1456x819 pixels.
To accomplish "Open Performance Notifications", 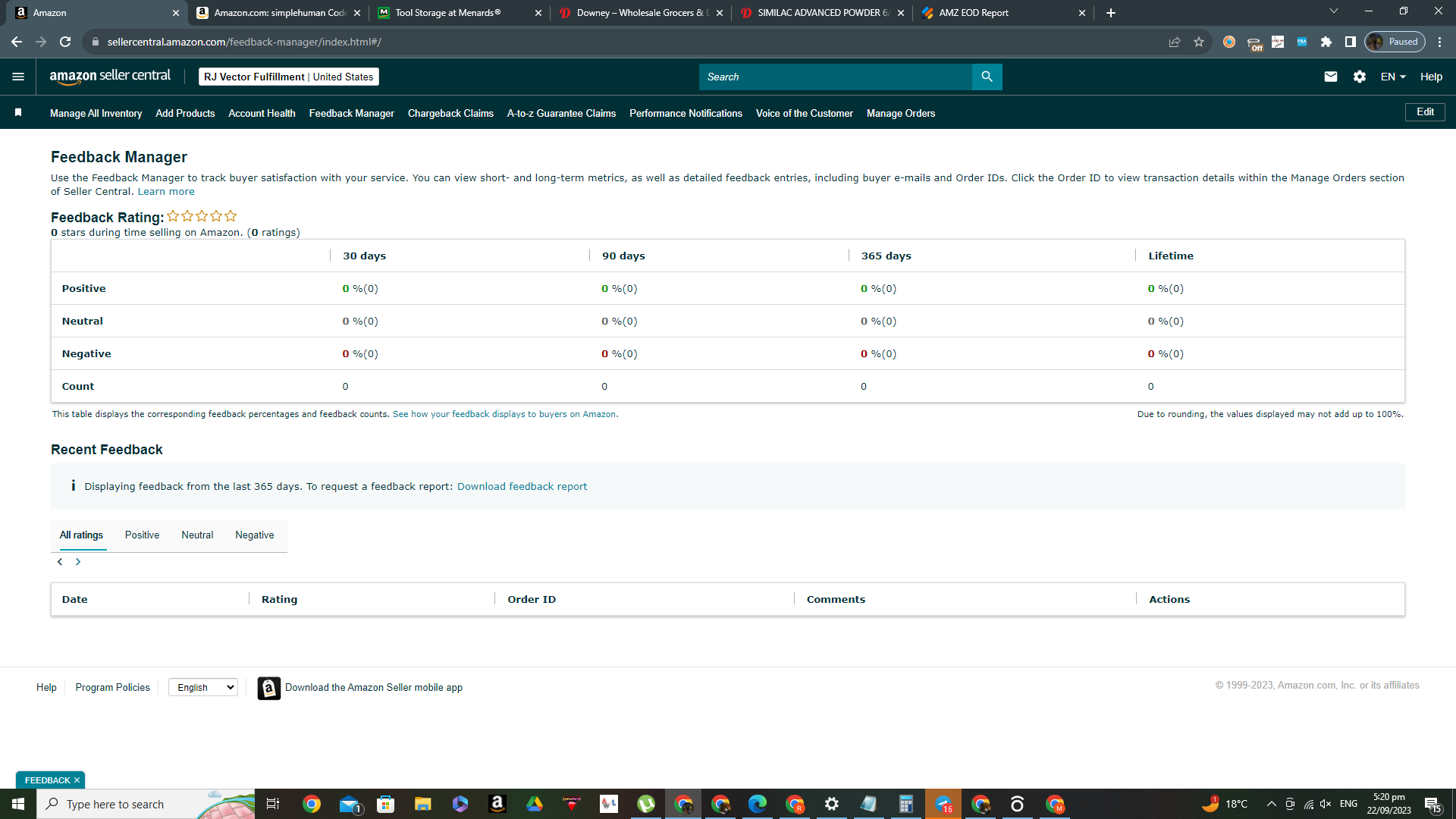I will tap(686, 113).
